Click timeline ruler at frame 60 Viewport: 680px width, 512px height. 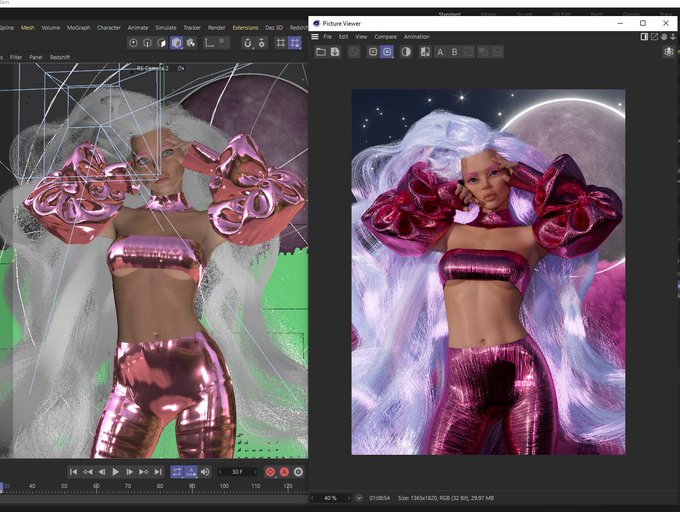[x=96, y=486]
